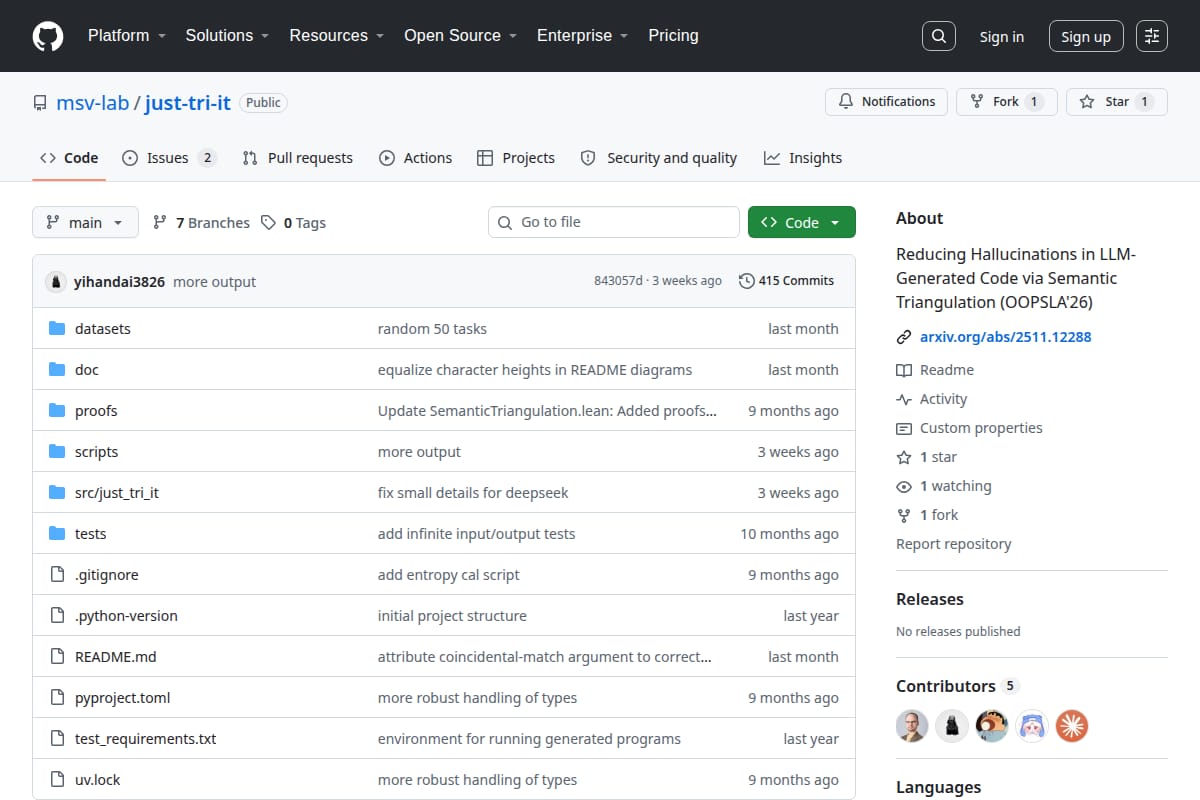Switch to the Projects tab
The width and height of the screenshot is (1200, 800).
tap(516, 158)
